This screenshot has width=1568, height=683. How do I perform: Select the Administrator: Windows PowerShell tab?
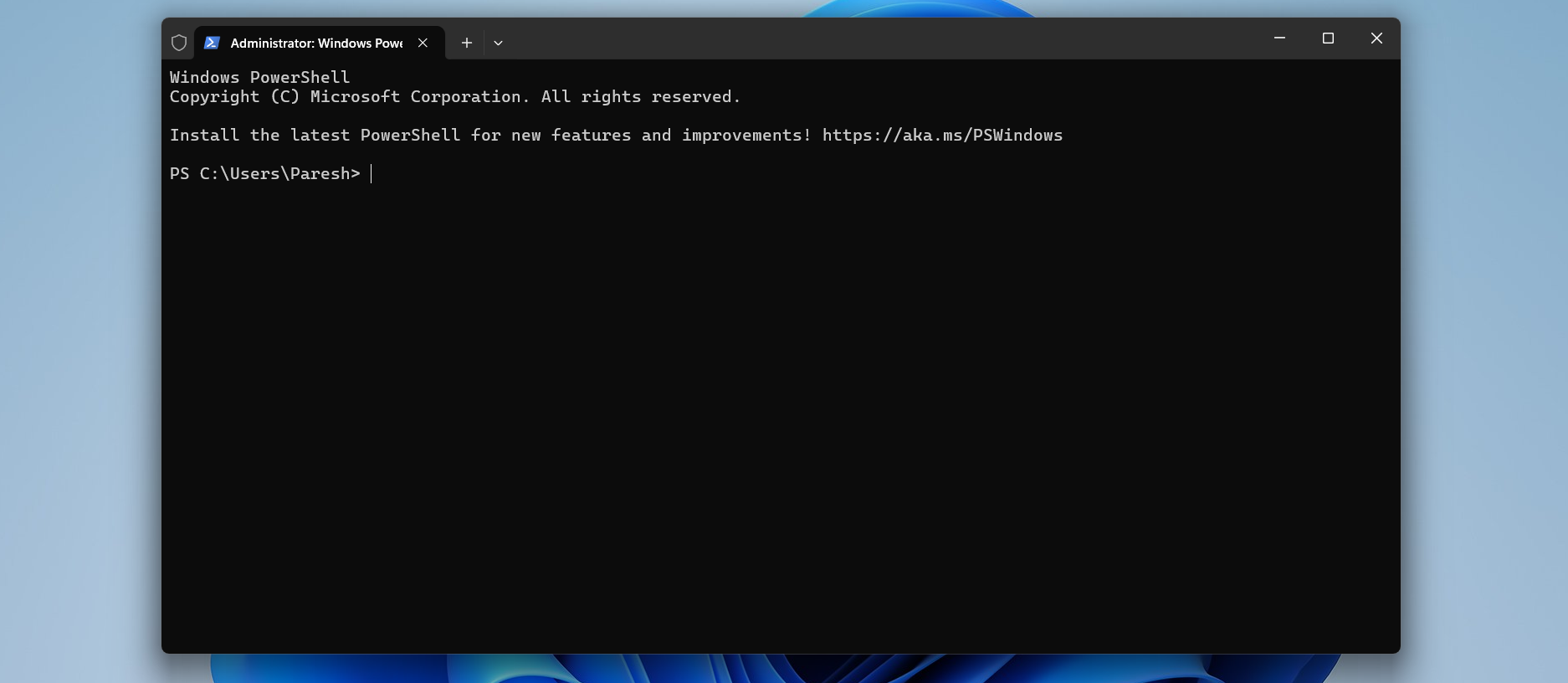tap(316, 43)
